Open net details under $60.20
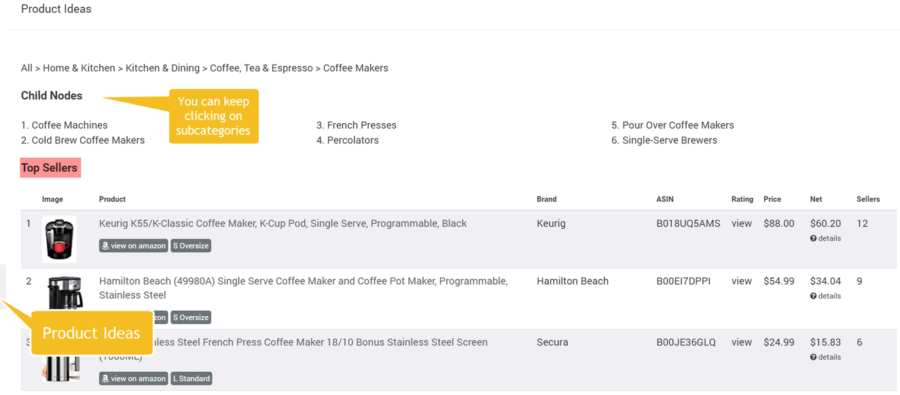900x395 pixels. (825, 238)
